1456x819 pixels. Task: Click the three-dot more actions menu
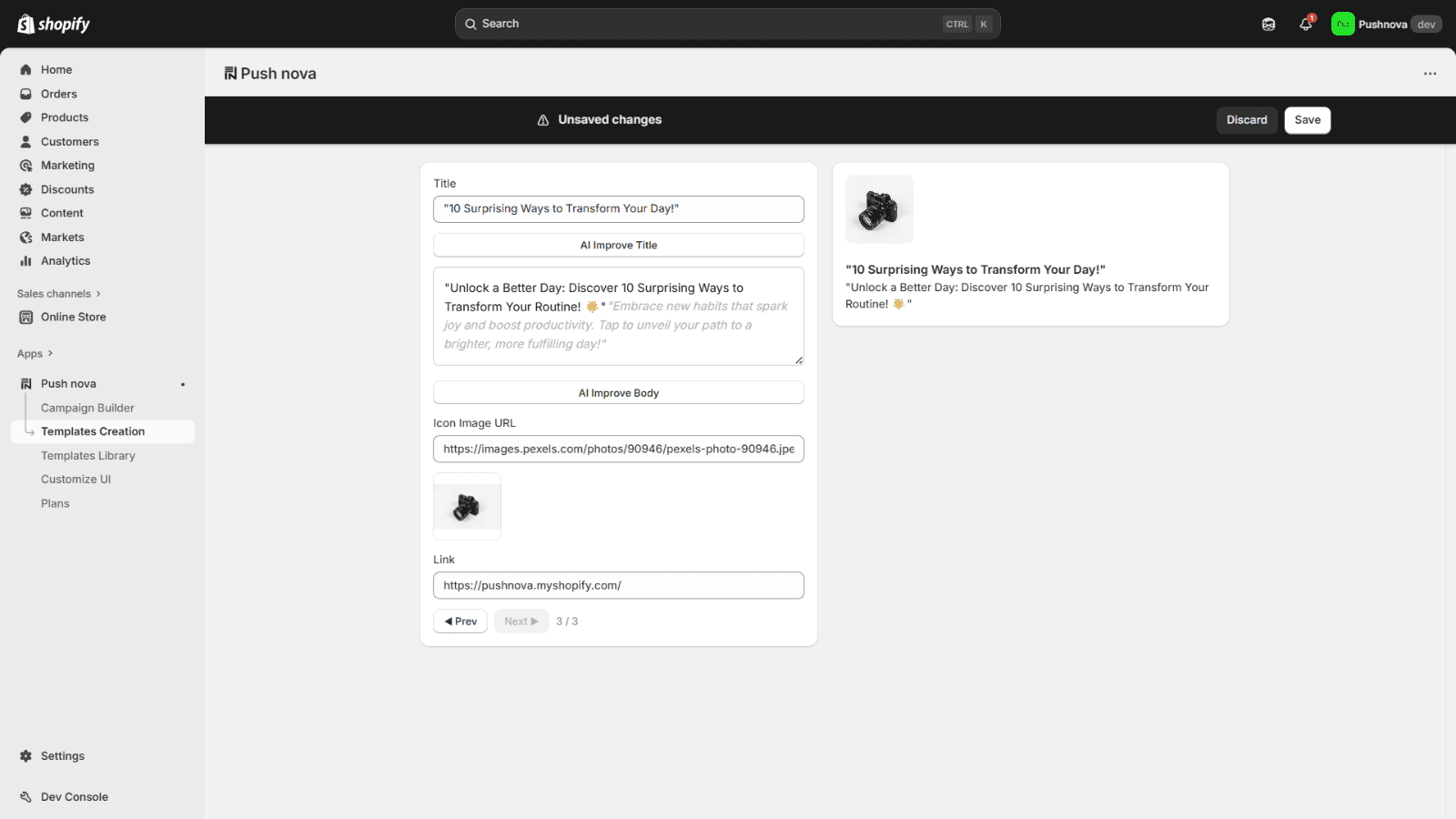1430,74
